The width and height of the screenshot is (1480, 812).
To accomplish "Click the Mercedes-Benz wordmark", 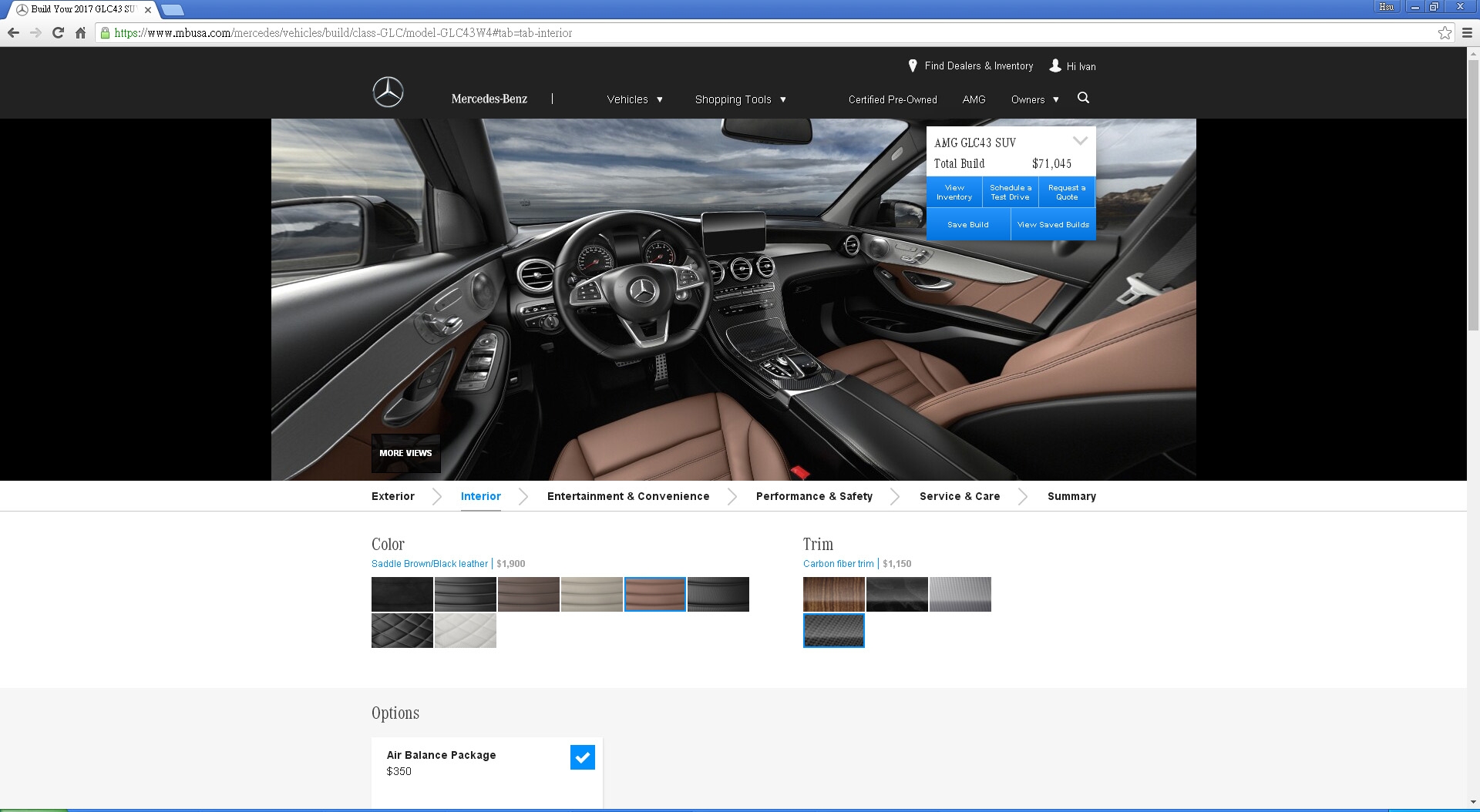I will click(489, 99).
